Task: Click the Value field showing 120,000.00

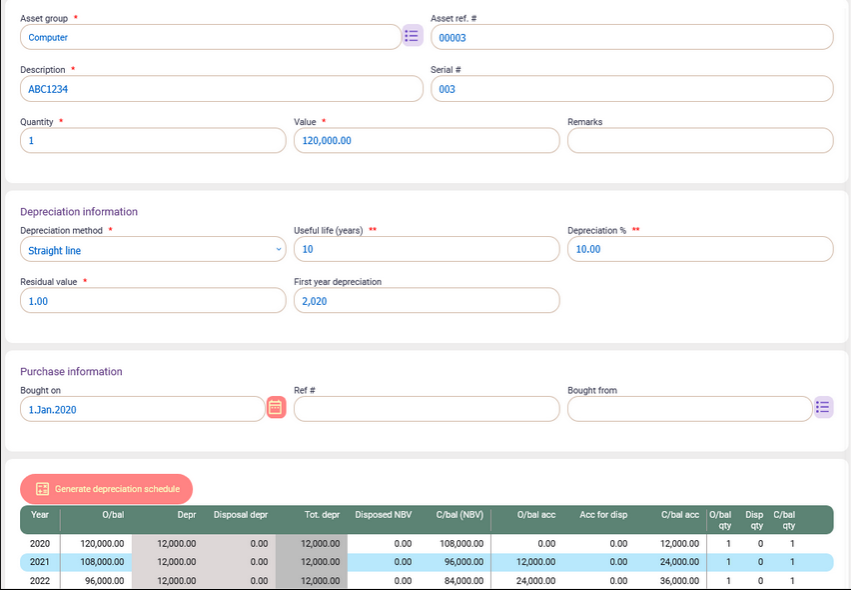Action: (426, 141)
